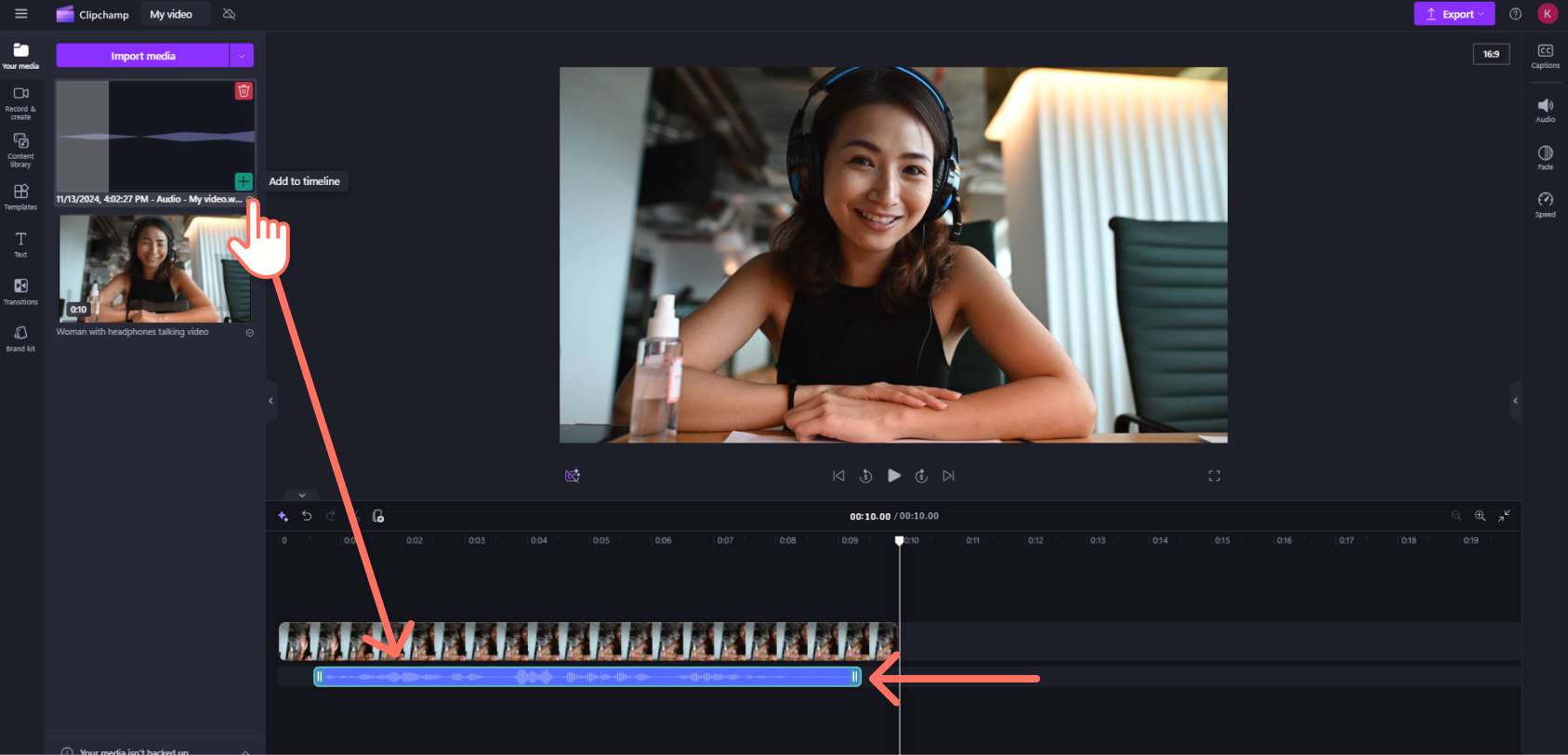The width and height of the screenshot is (1568, 755).
Task: Zoom in the timeline
Action: pyautogui.click(x=1481, y=516)
